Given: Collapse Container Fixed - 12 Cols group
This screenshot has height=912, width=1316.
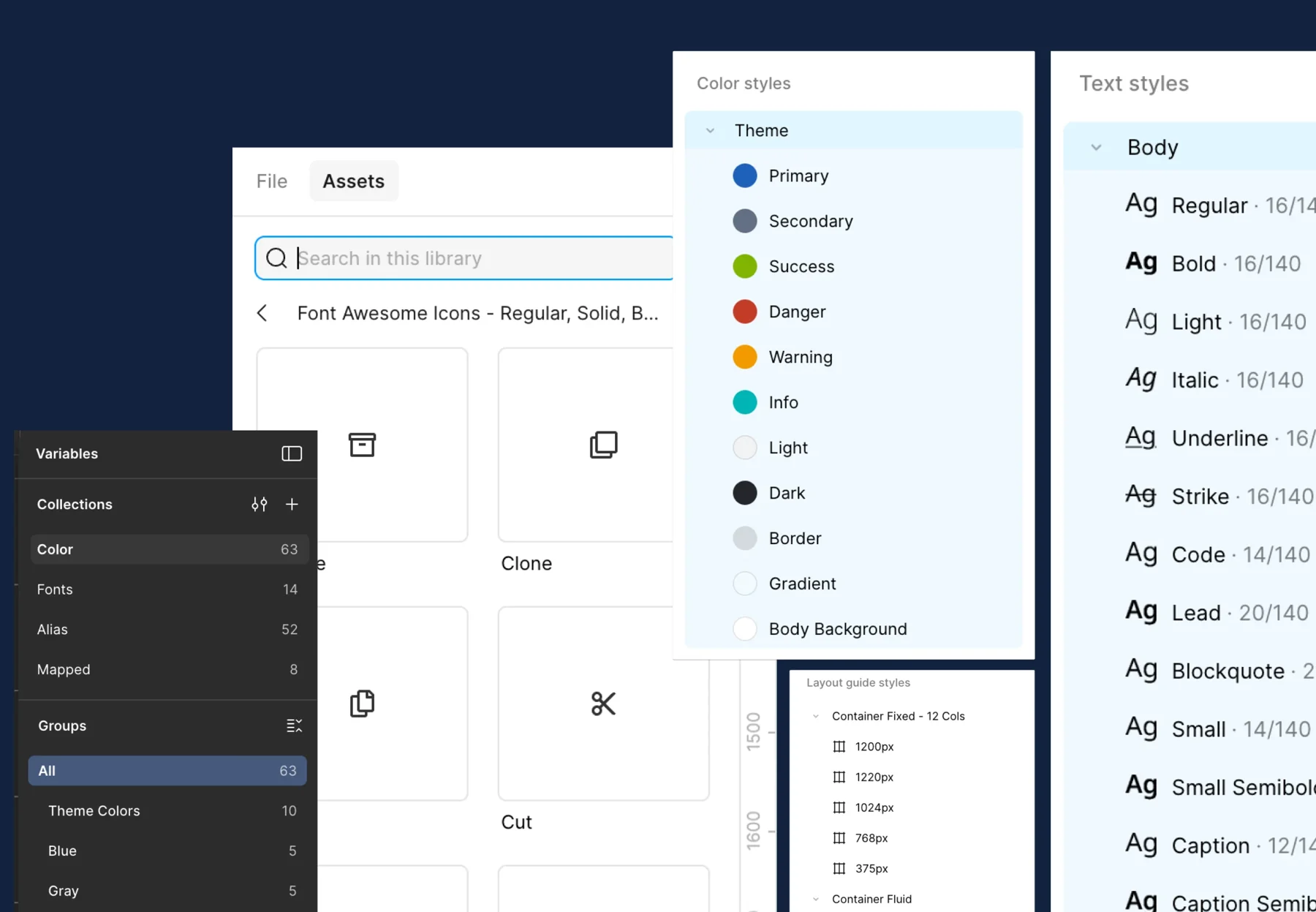Looking at the screenshot, I should [816, 716].
